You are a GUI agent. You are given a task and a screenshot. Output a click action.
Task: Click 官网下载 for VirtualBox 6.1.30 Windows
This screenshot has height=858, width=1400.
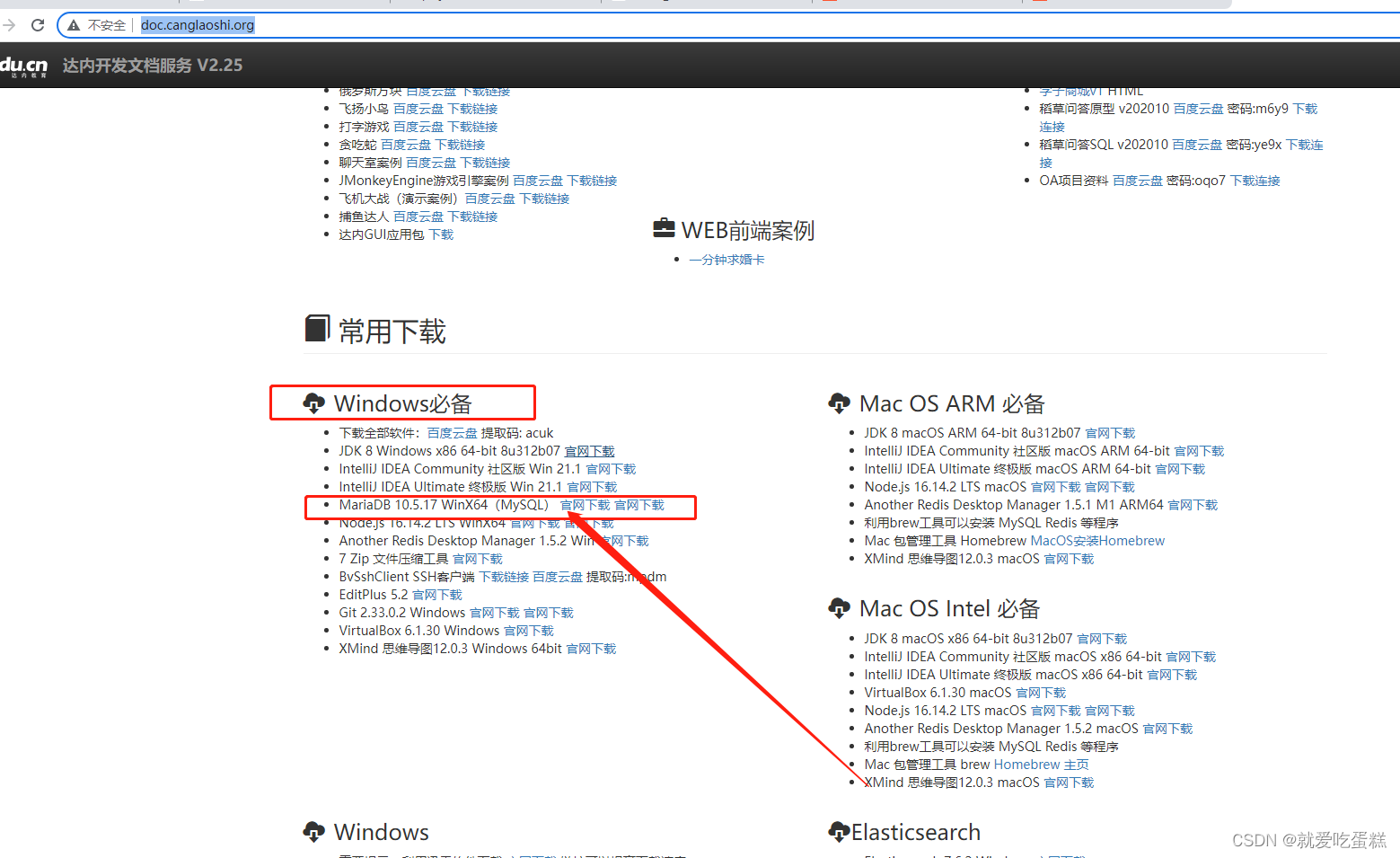(529, 631)
